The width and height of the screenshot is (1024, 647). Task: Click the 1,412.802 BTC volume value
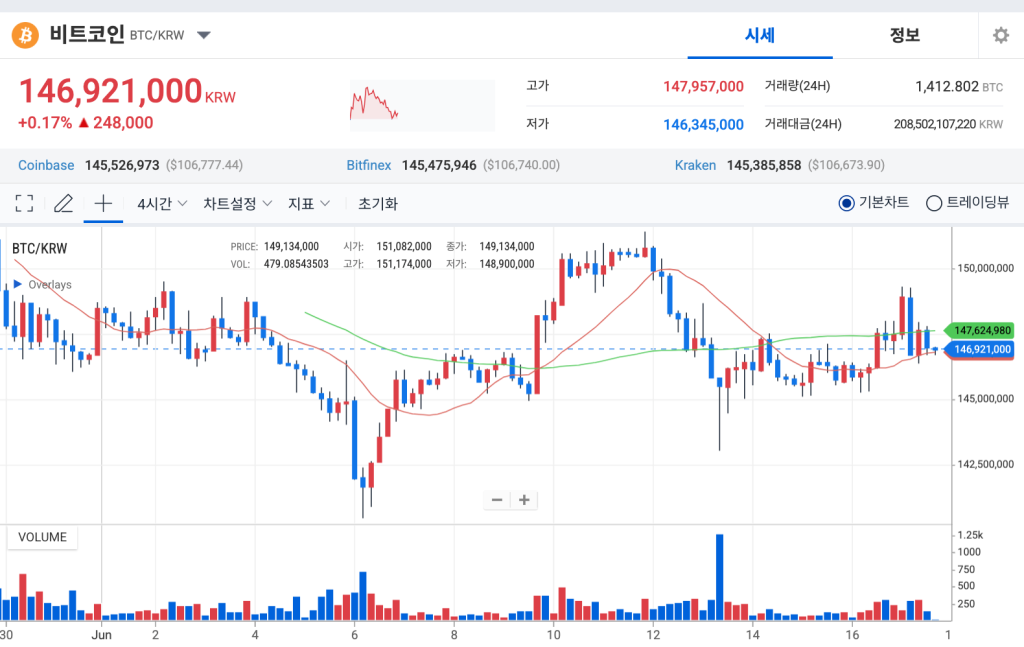point(959,86)
